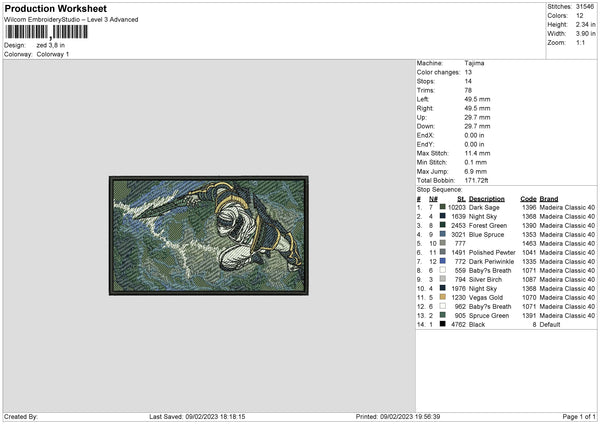Select the Black thread swatch in stop 14
The width and height of the screenshot is (600, 424).
(441, 323)
